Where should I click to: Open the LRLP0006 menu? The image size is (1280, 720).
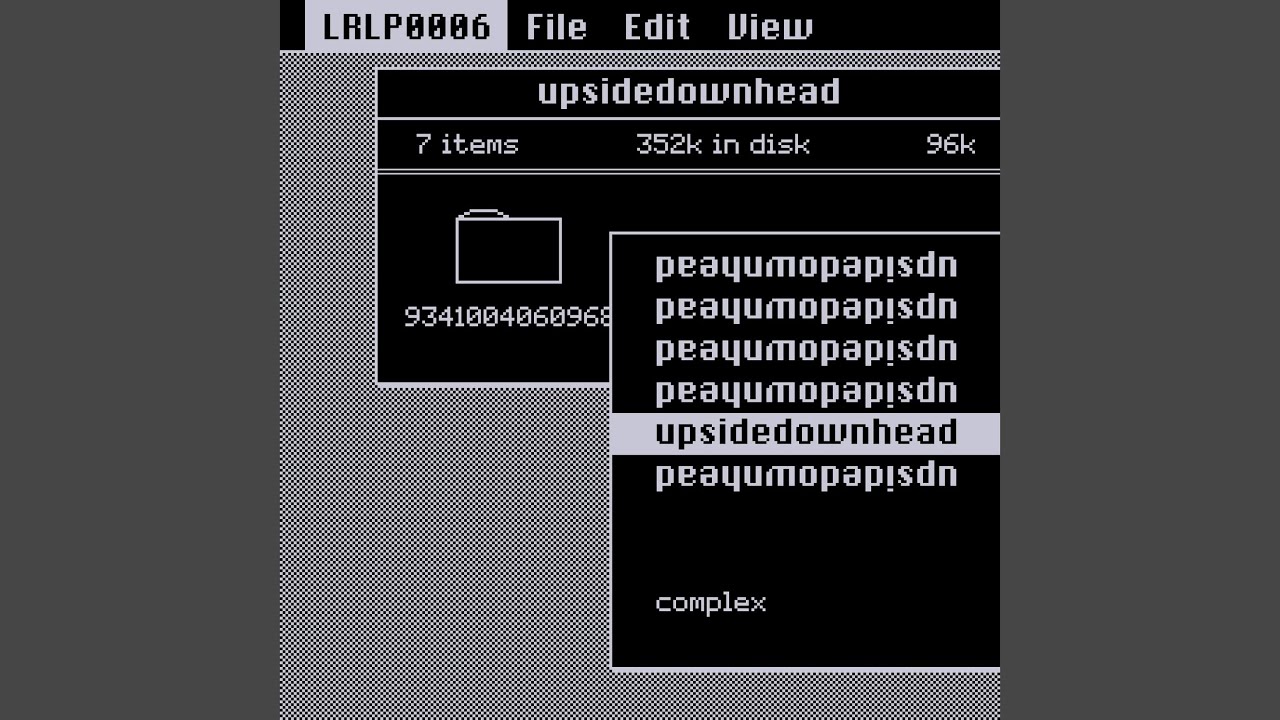(406, 25)
